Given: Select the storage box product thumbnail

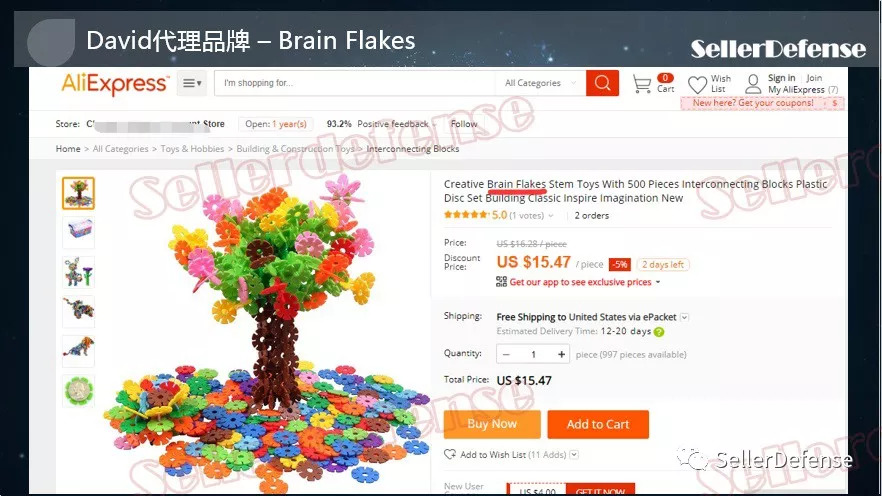Looking at the screenshot, I should pyautogui.click(x=78, y=232).
